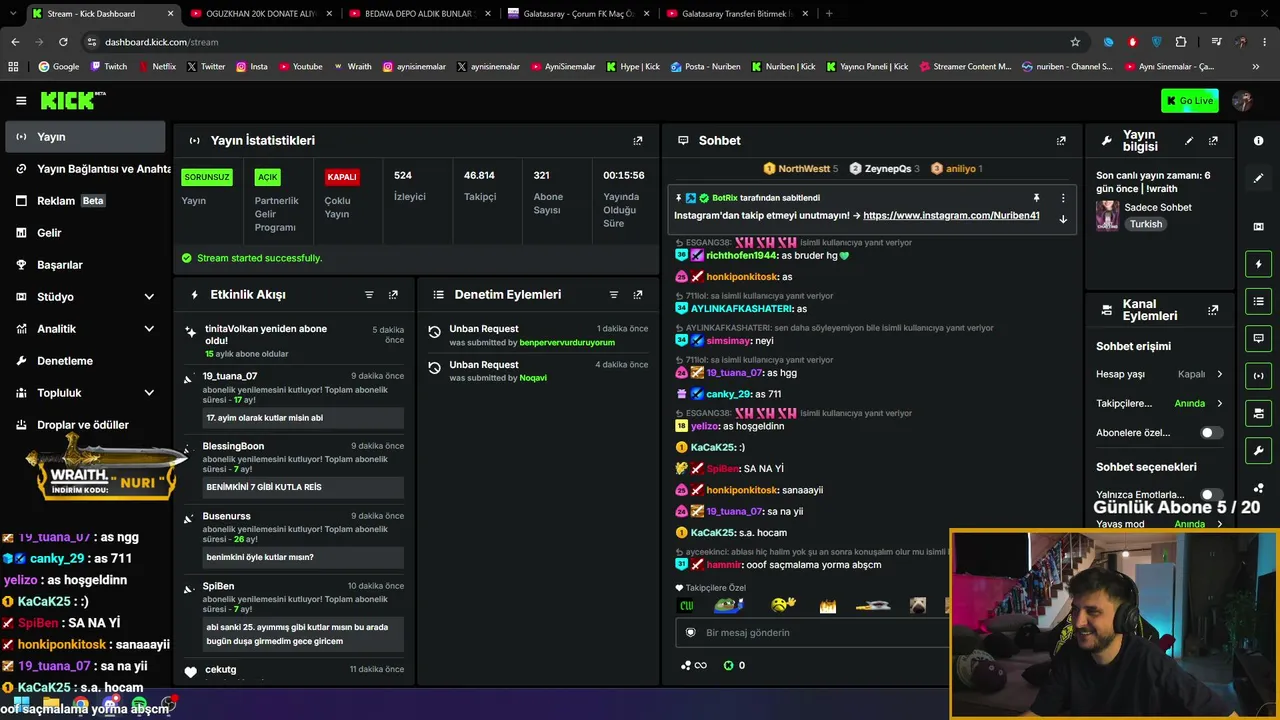Open the Instagram Nuriben41 link
The image size is (1280, 720).
click(951, 216)
